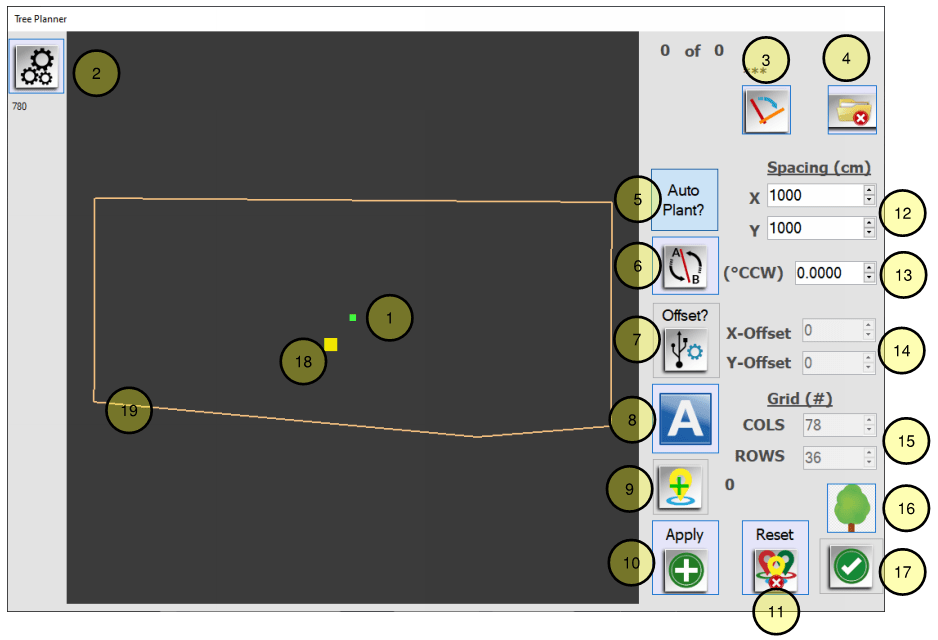Click the add location pin icon
This screenshot has height=640, width=938.
680,487
